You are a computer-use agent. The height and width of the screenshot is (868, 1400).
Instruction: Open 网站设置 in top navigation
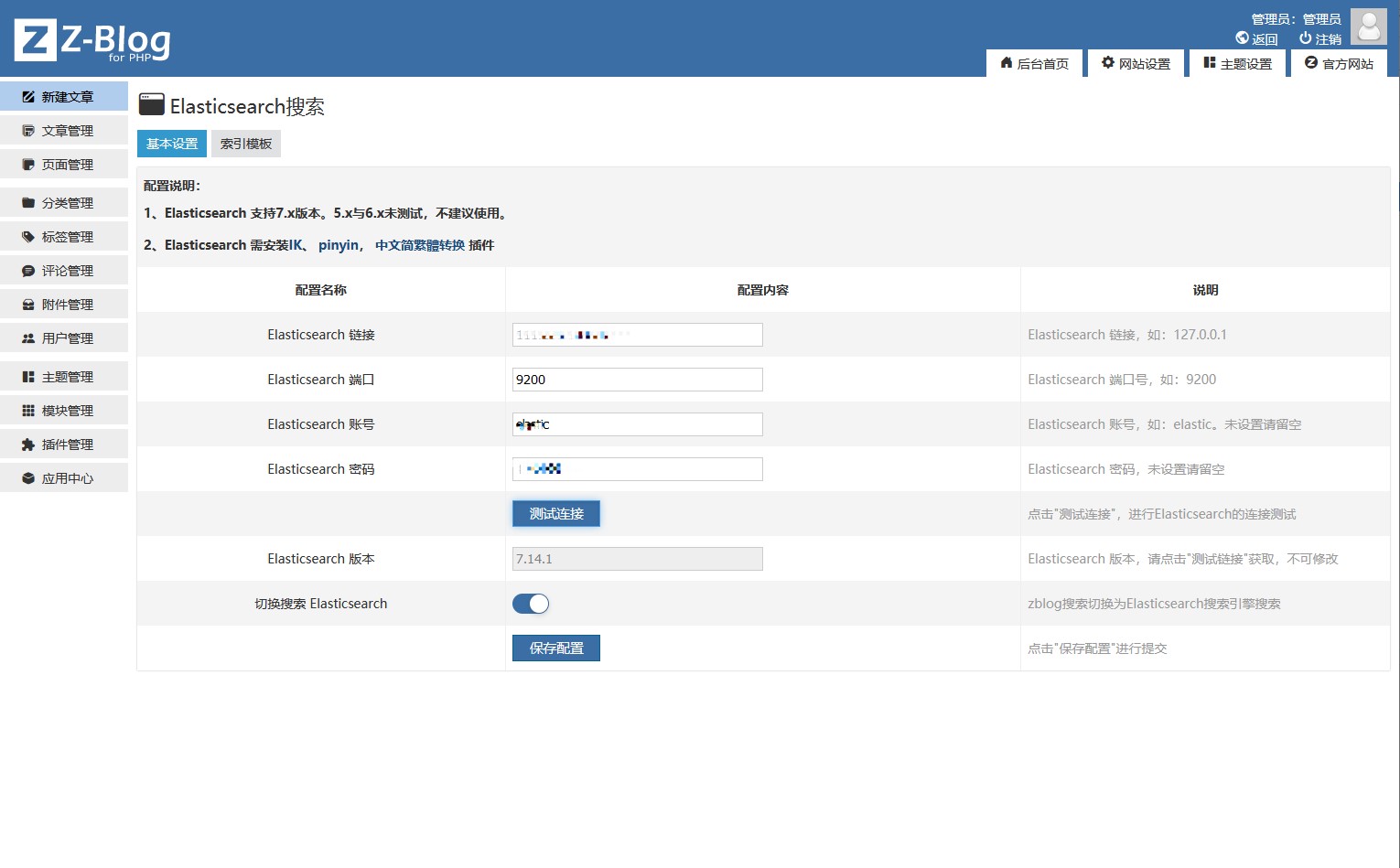(x=1136, y=63)
